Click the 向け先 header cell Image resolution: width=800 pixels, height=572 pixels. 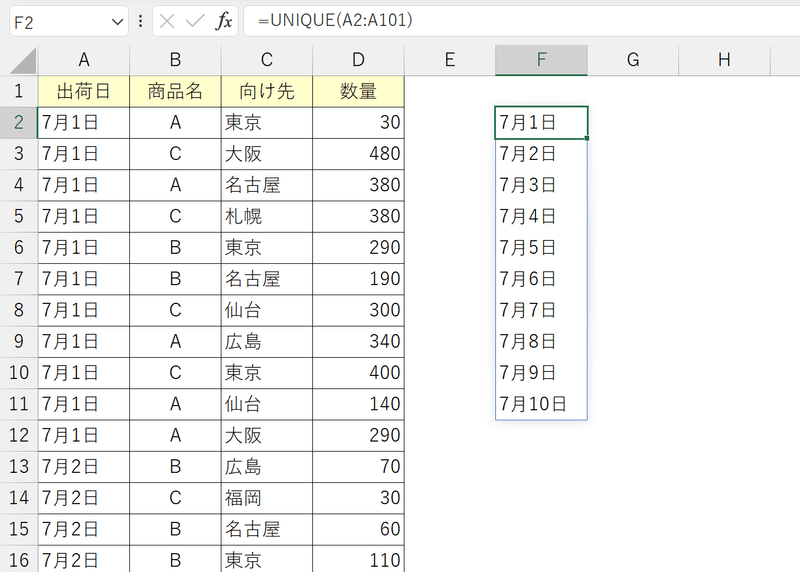pyautogui.click(x=267, y=91)
